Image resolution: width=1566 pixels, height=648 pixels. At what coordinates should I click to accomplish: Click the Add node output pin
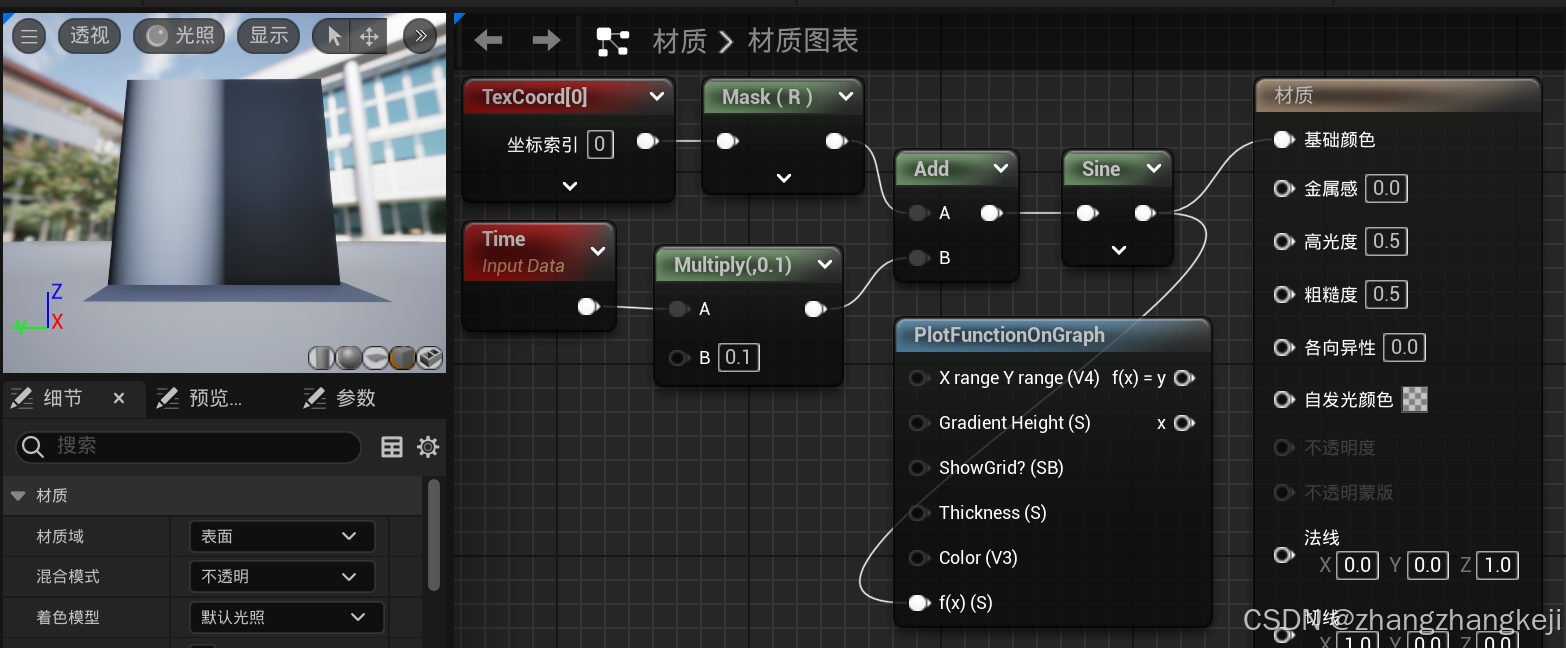pos(991,213)
